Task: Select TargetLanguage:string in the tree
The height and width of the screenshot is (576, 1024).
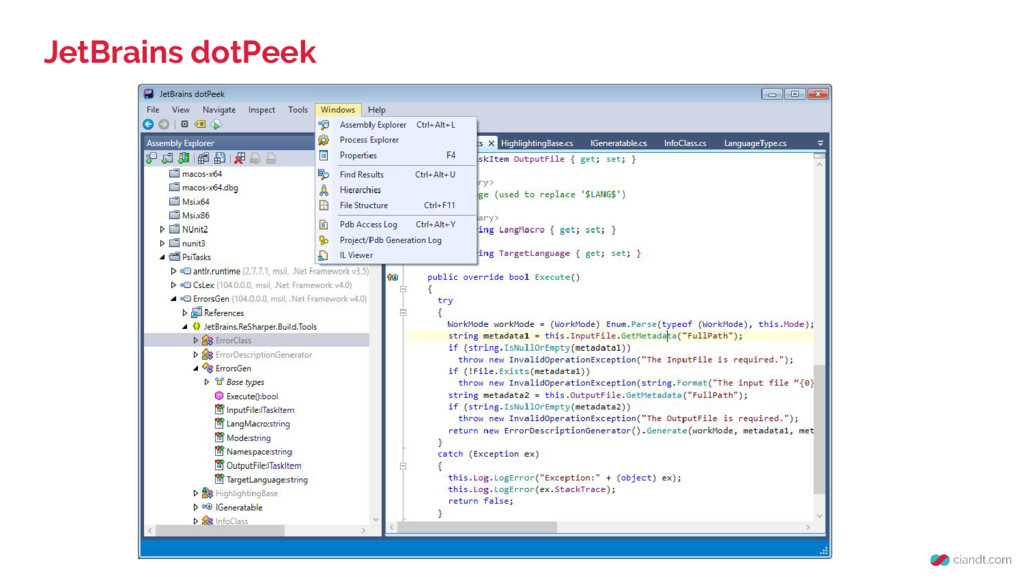Action: click(x=266, y=479)
